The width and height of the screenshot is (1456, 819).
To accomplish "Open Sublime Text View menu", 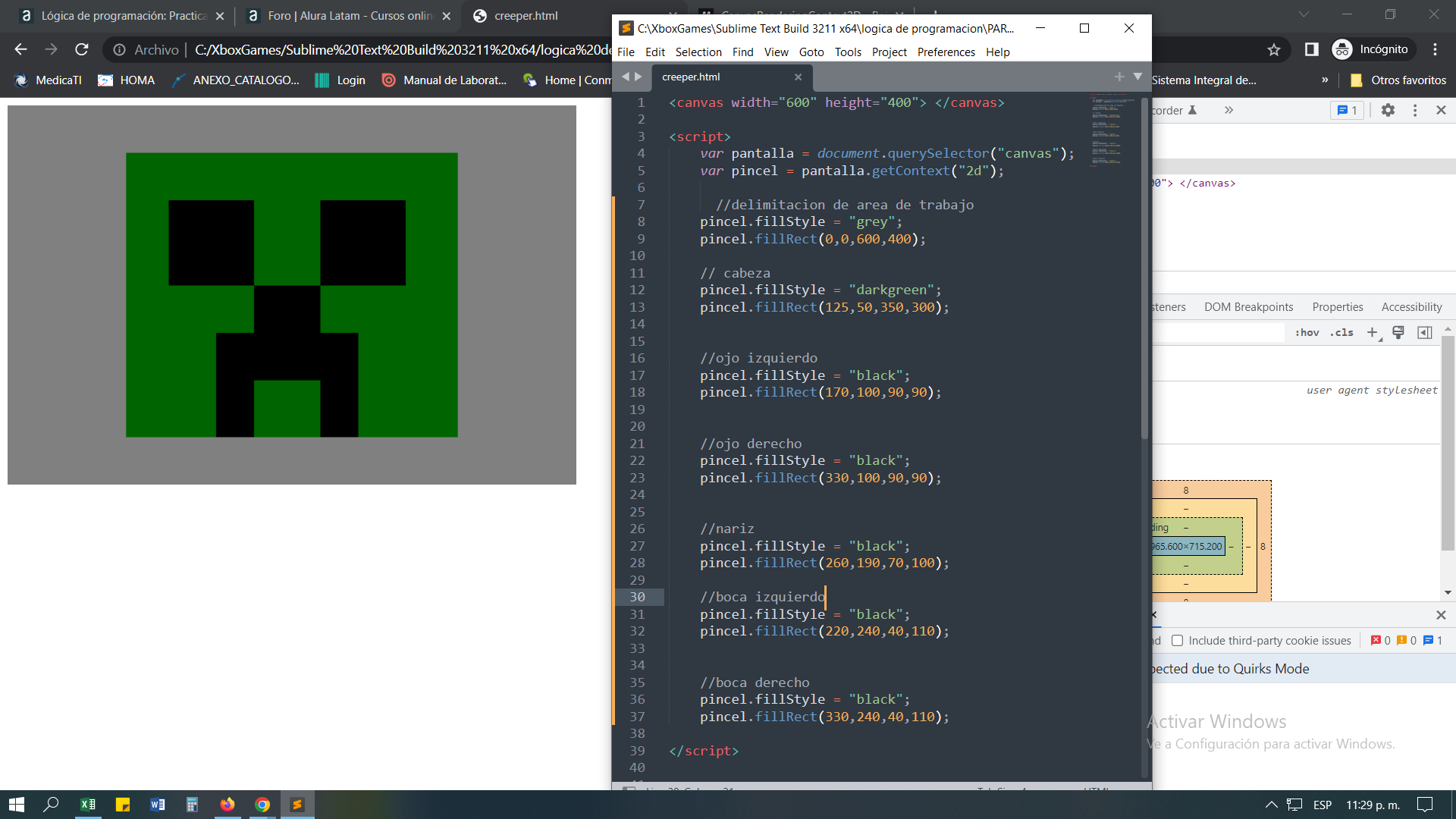I will pos(776,52).
